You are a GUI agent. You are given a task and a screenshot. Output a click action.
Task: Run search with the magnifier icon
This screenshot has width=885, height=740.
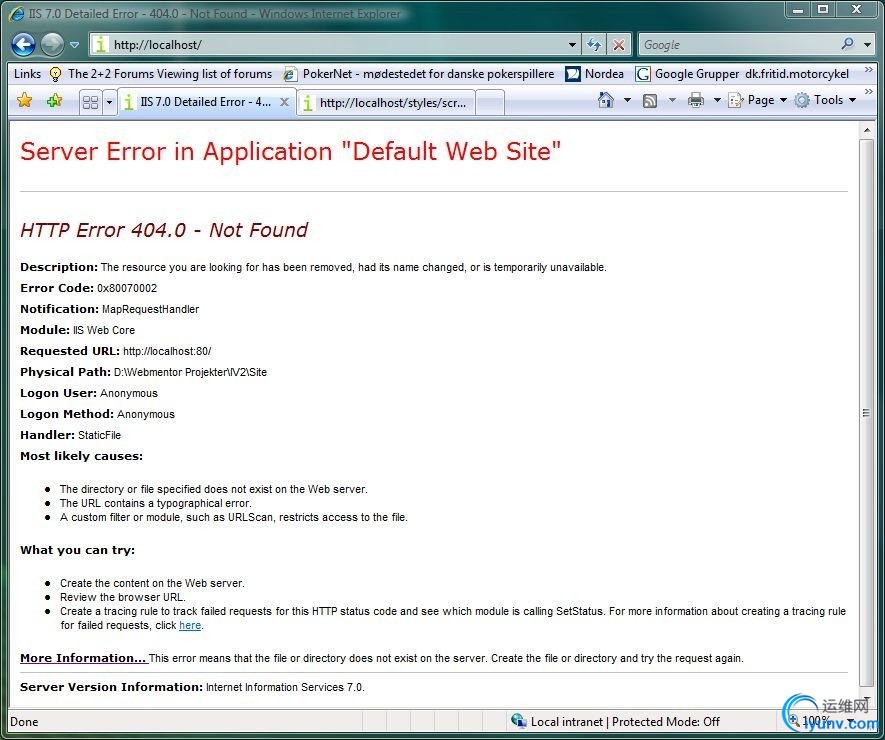847,44
